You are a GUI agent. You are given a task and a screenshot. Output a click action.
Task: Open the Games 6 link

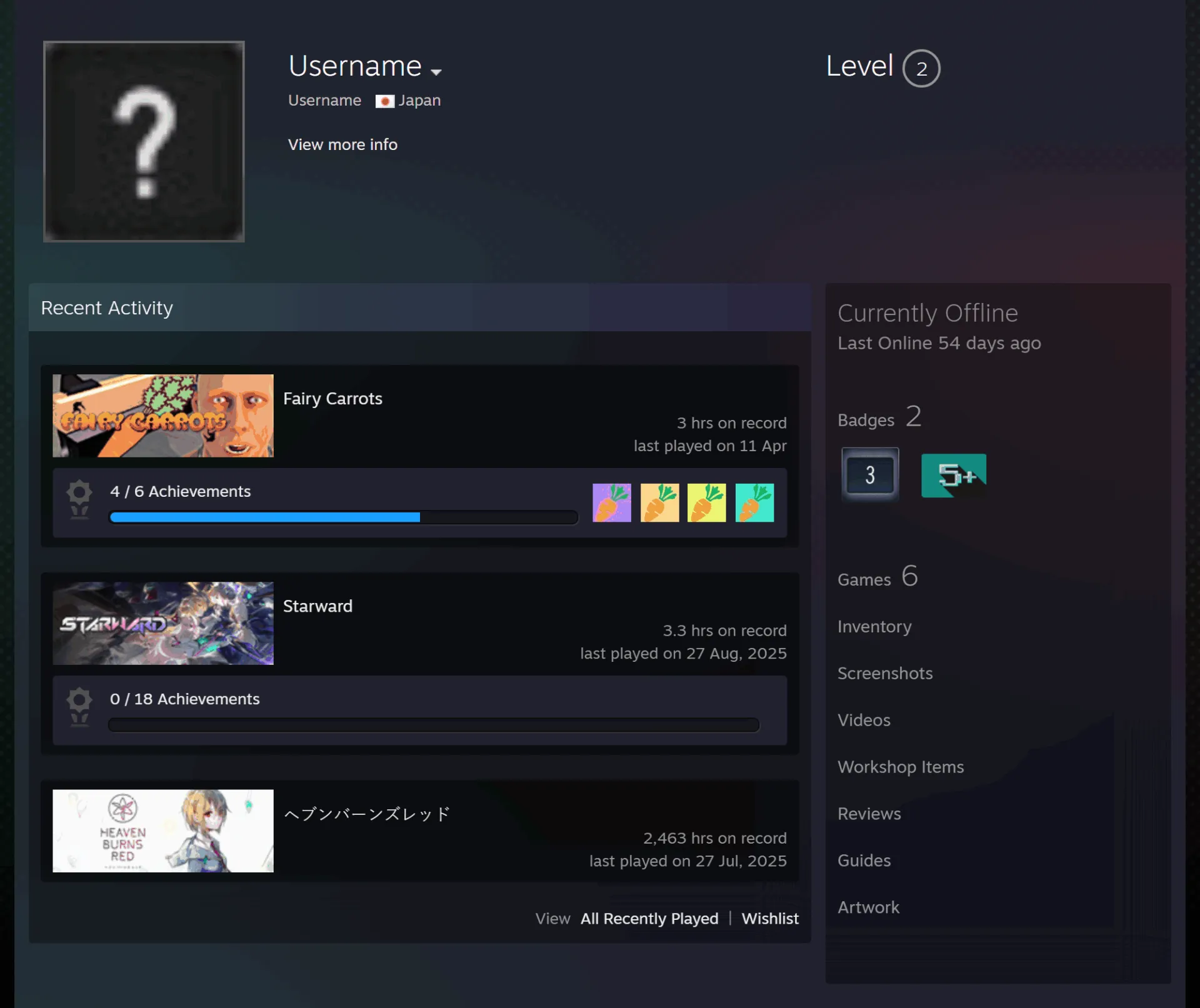(877, 577)
